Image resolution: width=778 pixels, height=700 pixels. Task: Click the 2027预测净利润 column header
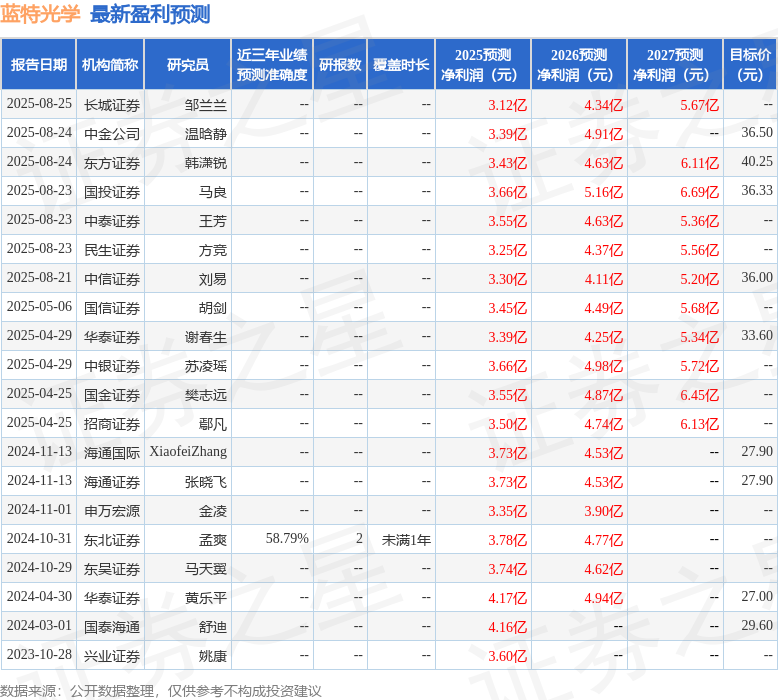point(675,64)
